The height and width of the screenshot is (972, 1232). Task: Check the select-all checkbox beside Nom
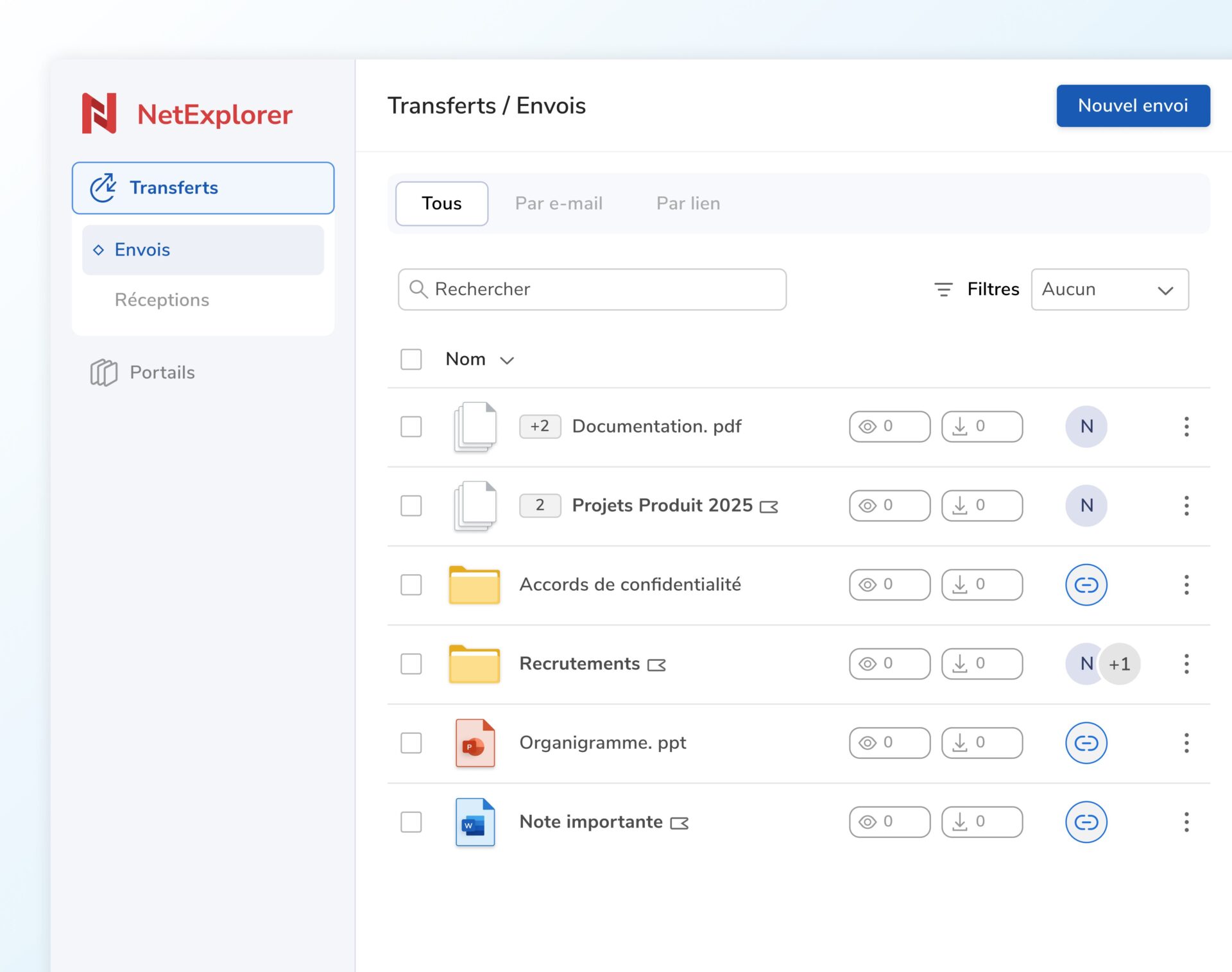411,359
